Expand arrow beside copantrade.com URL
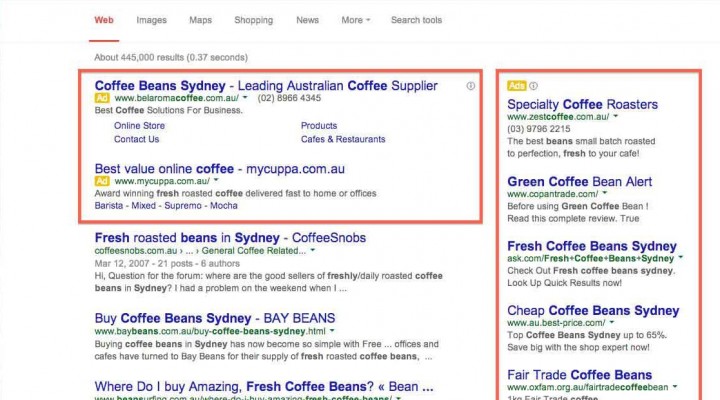Image resolution: width=720 pixels, height=400 pixels. (605, 193)
